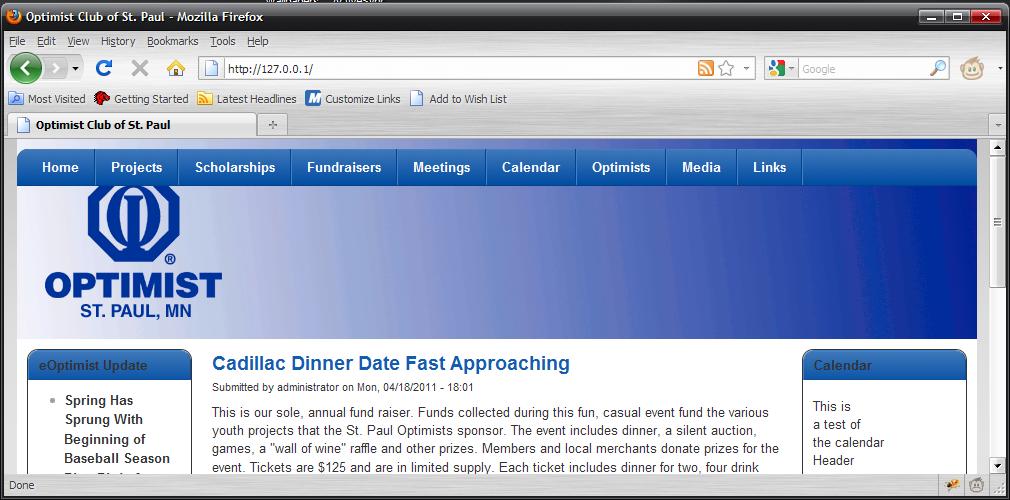Click the Calendar block header in the sidebar
The width and height of the screenshot is (1010, 500).
884,365
